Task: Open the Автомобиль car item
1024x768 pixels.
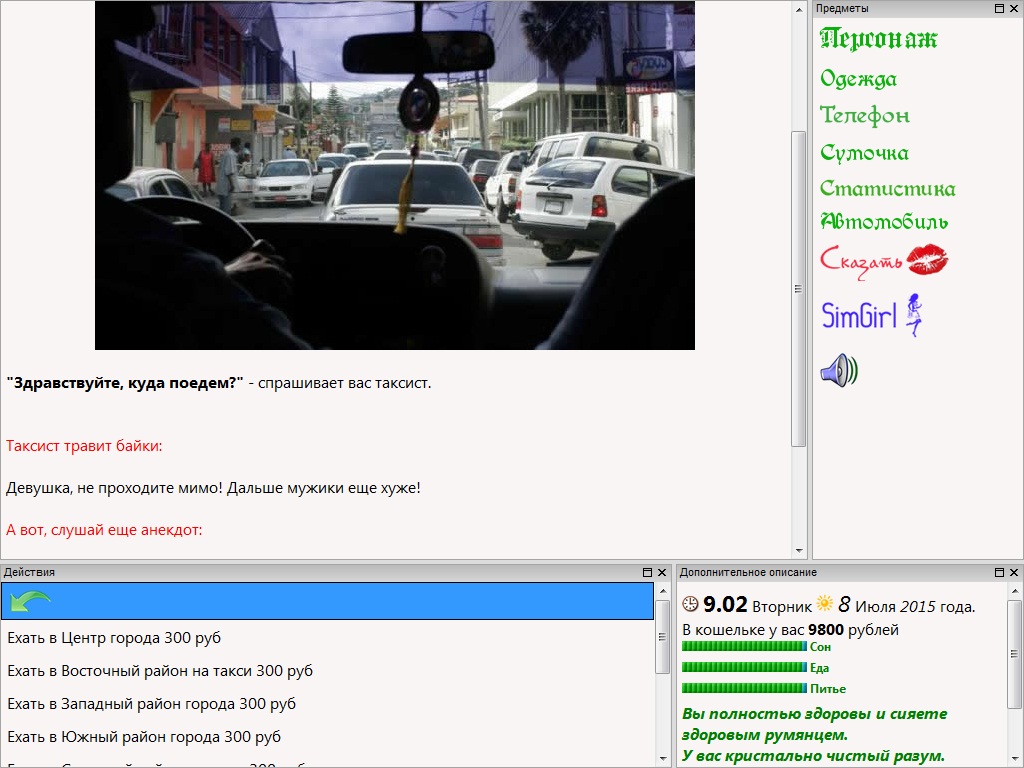Action: point(883,222)
